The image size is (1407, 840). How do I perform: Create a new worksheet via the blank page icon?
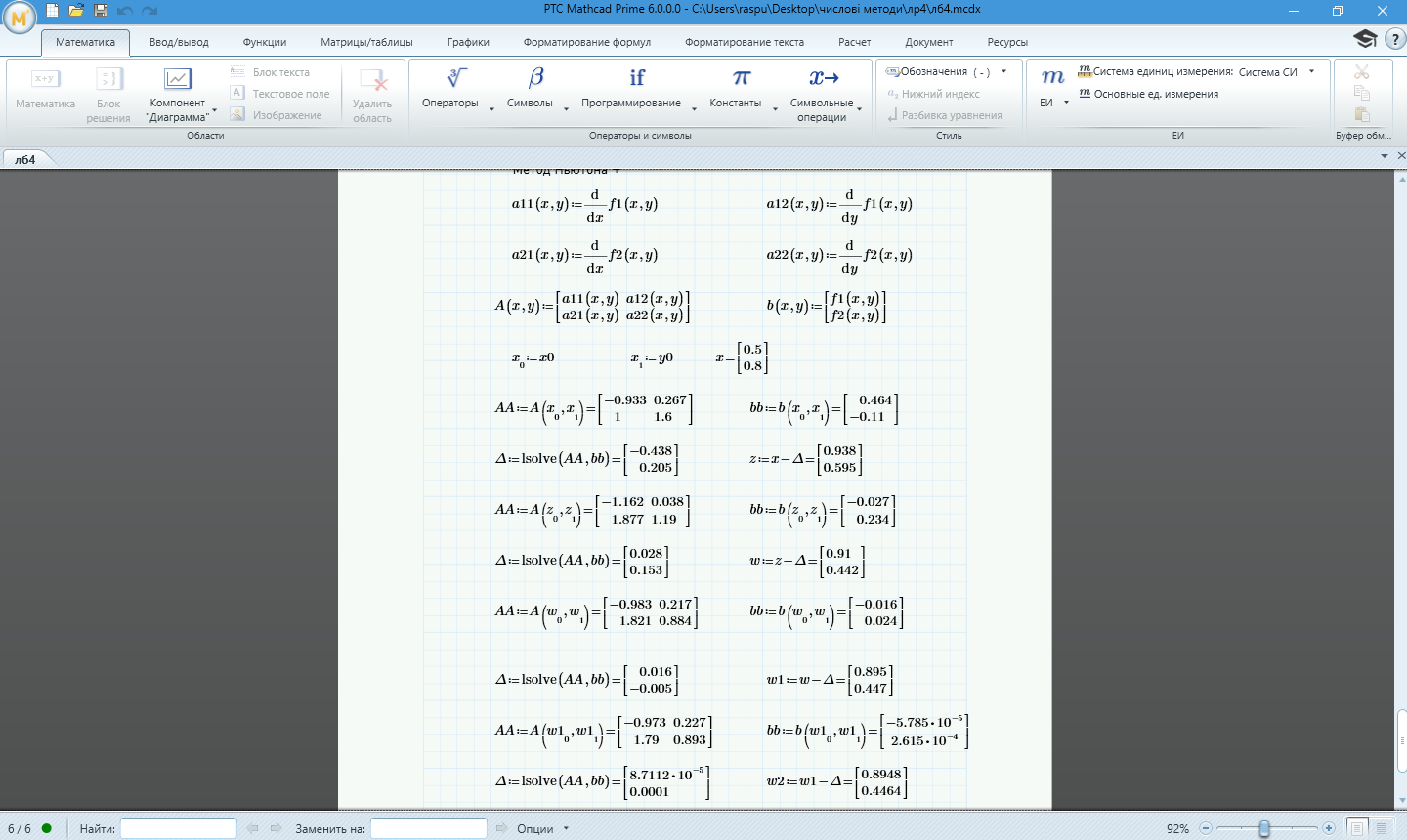pos(53,11)
